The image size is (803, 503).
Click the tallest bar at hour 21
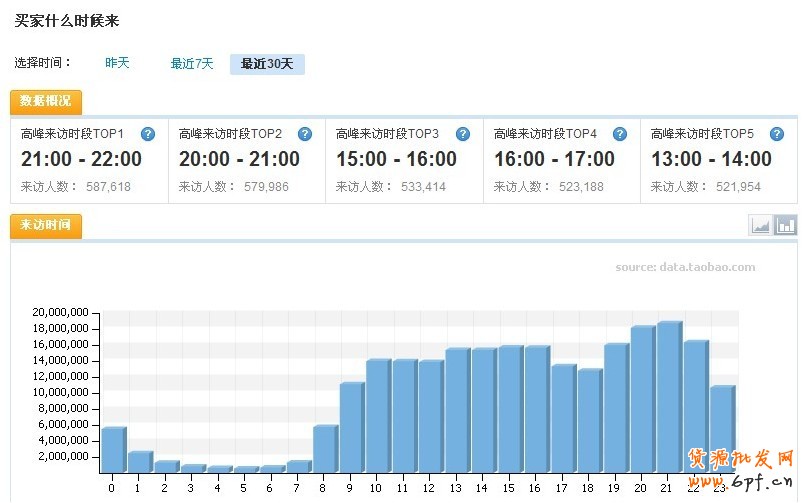669,398
